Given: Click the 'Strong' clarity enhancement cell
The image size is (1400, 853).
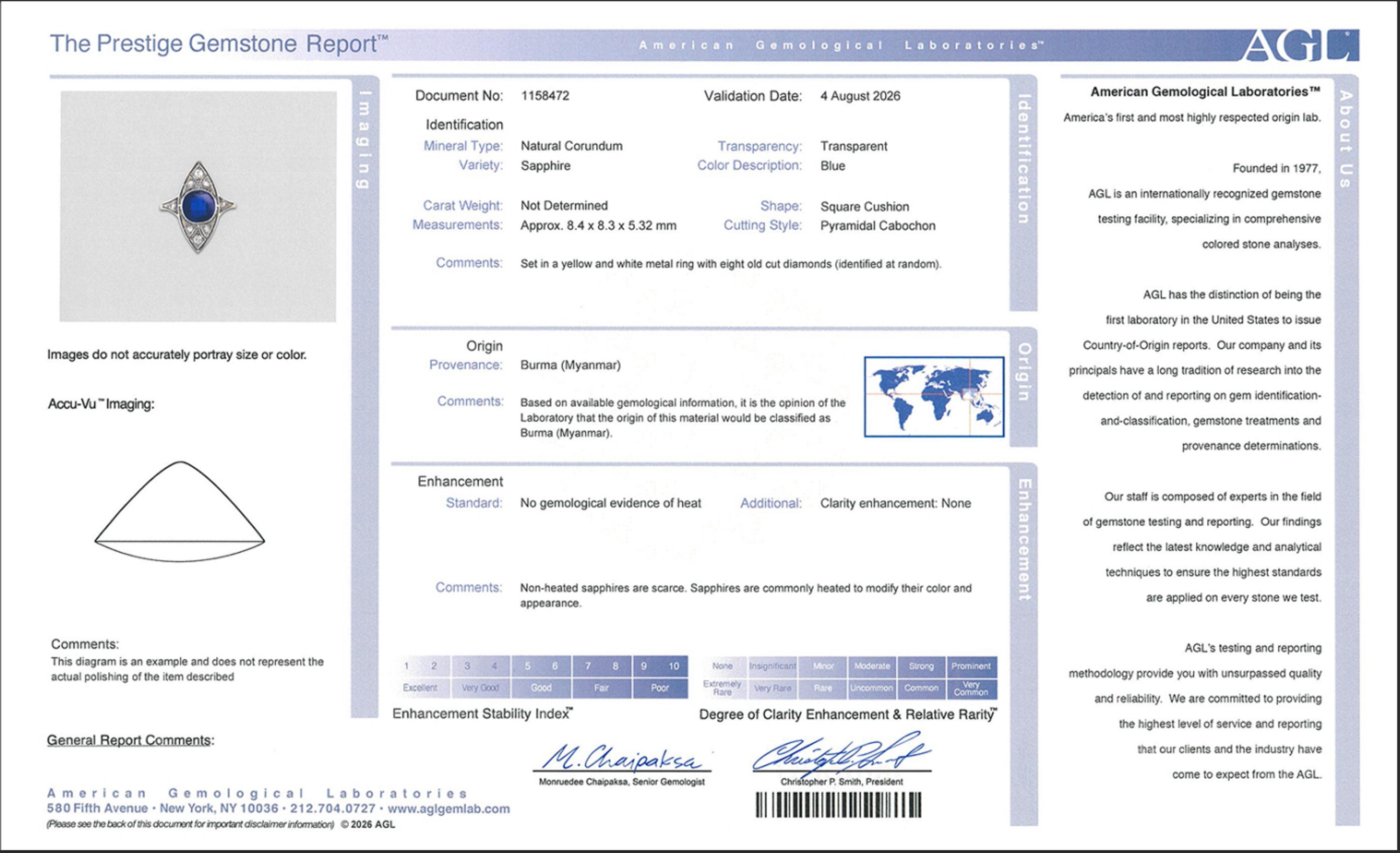Looking at the screenshot, I should [921, 666].
